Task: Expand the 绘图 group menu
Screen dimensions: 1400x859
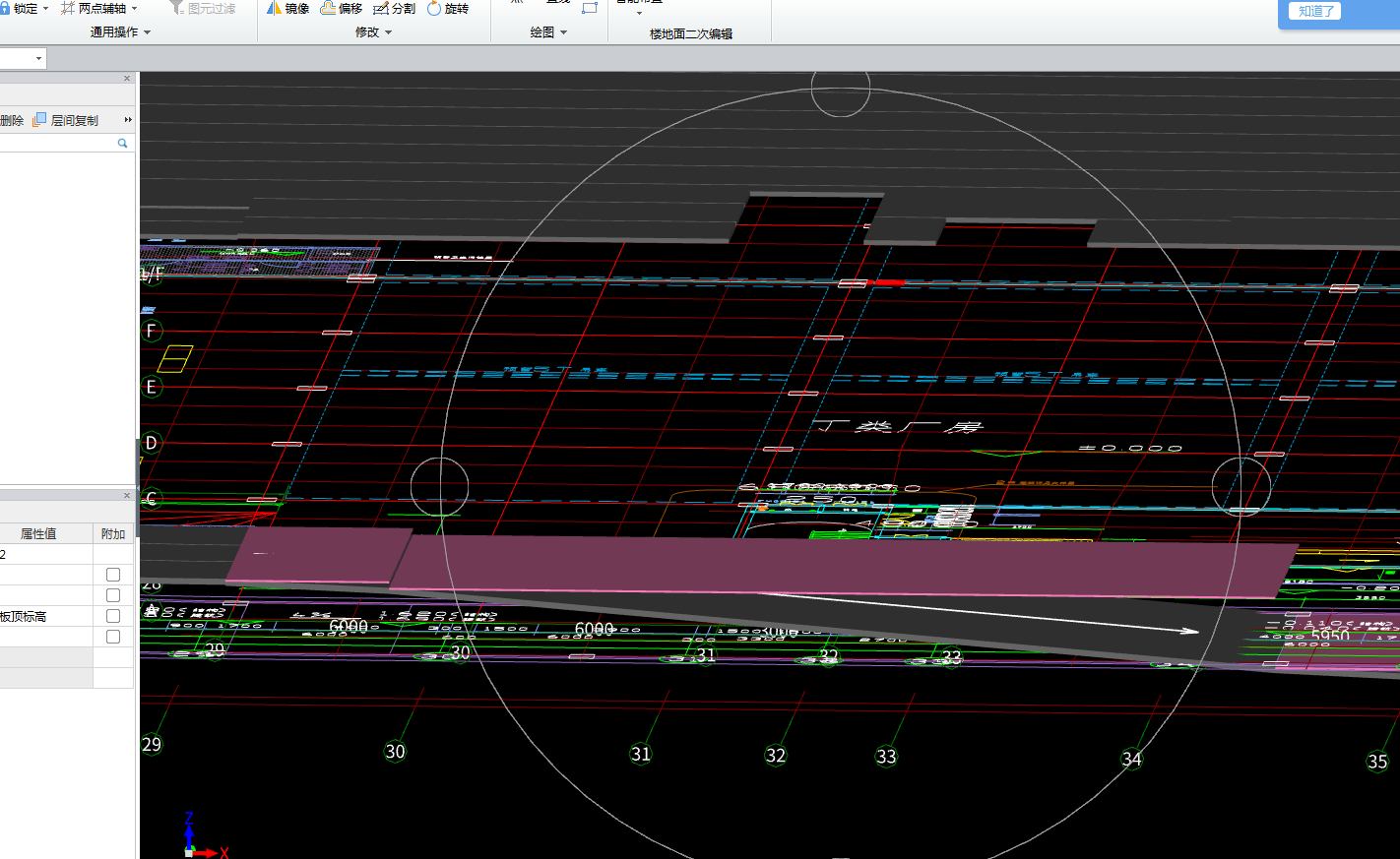Action: point(564,32)
